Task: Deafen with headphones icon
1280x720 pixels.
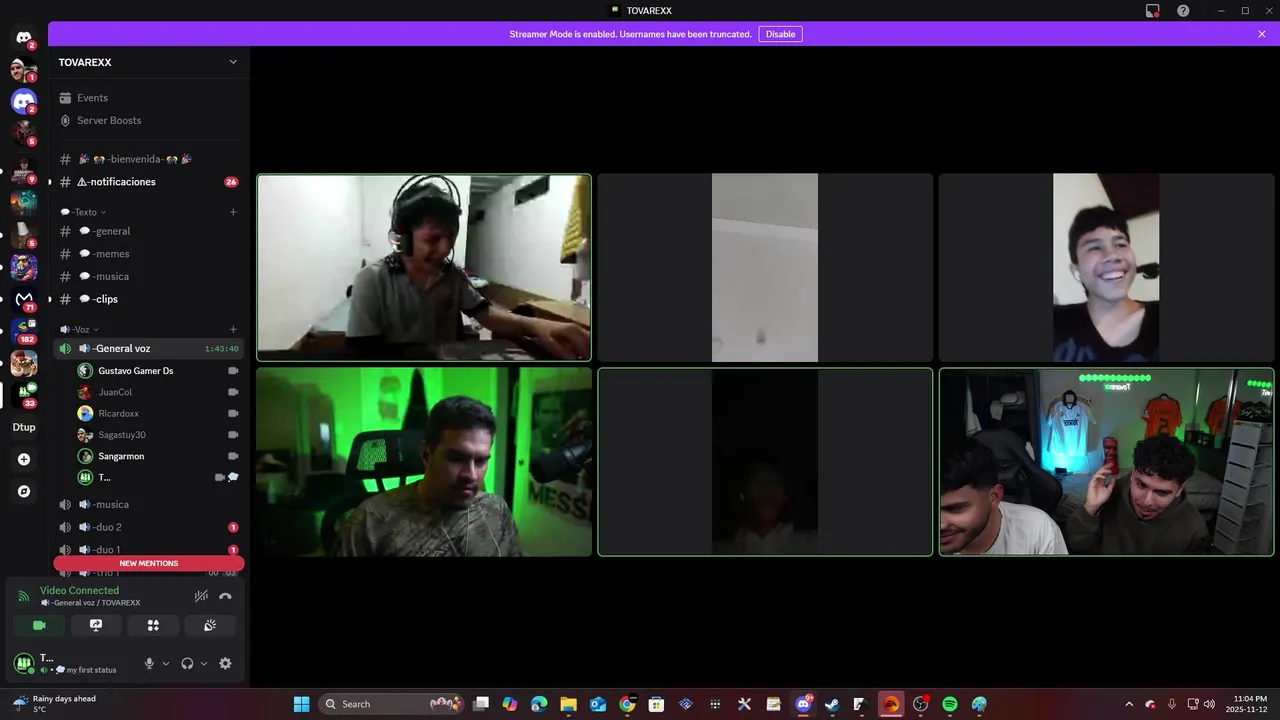Action: (x=187, y=663)
